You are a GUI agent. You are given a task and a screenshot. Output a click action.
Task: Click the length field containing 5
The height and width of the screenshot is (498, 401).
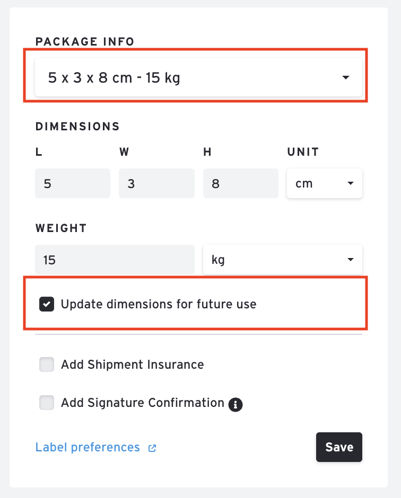[x=73, y=183]
